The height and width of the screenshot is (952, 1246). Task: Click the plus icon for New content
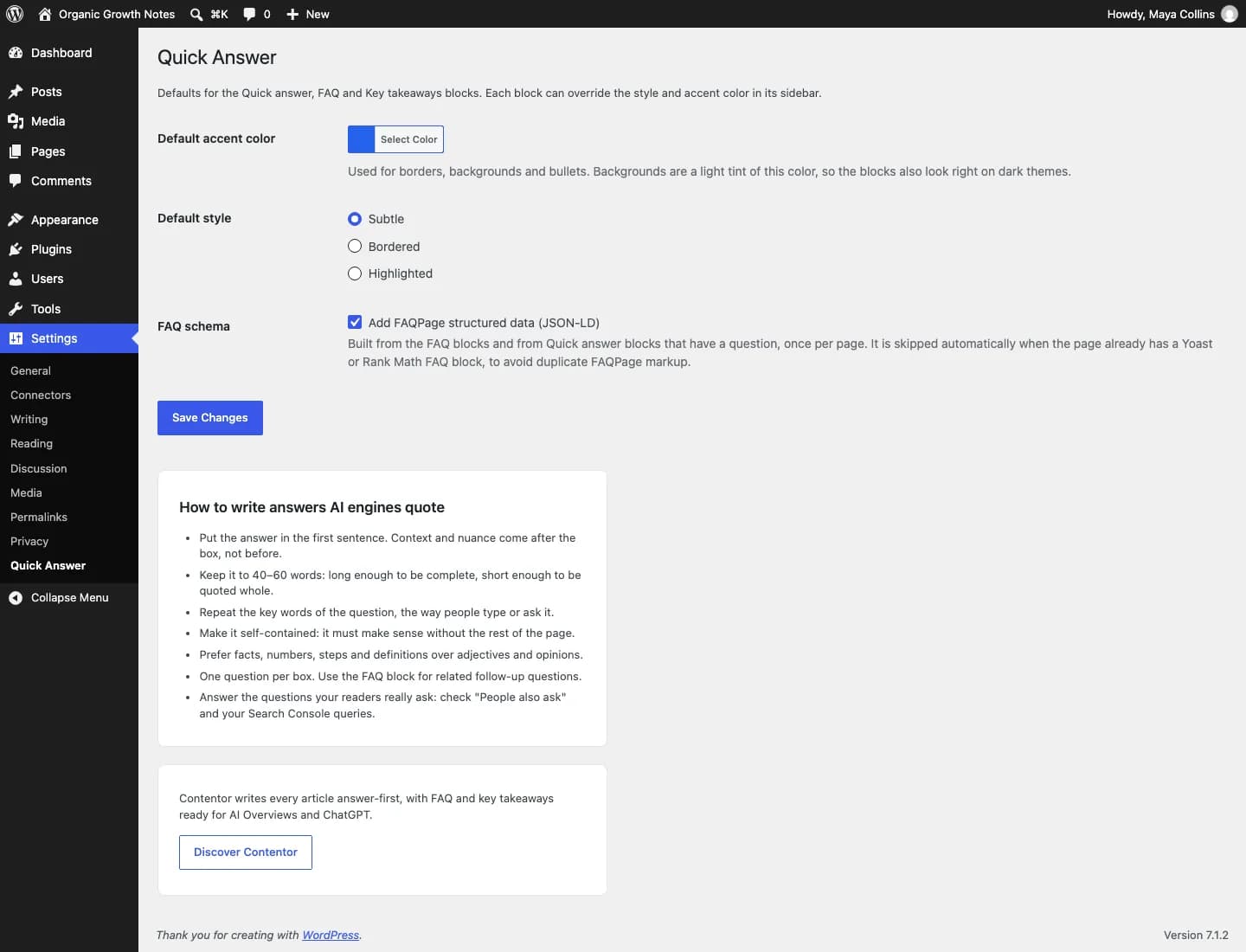point(292,14)
